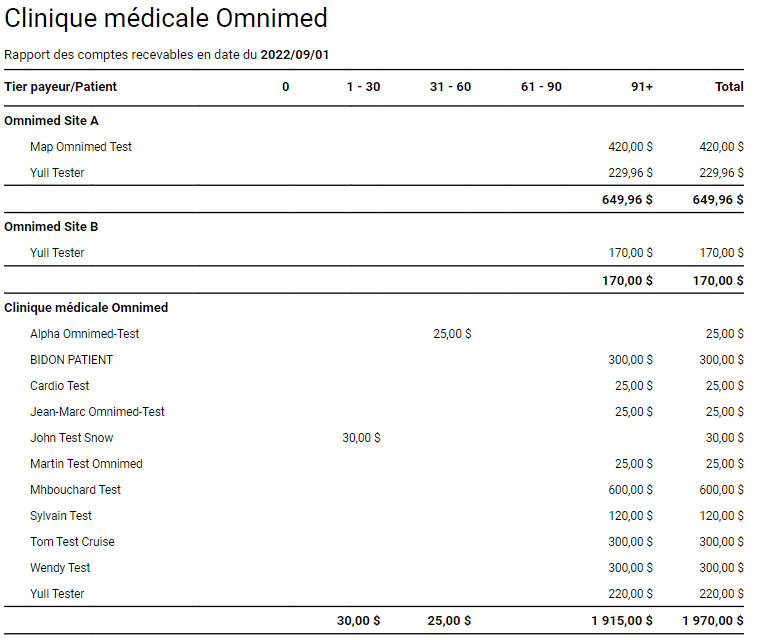Open the Map Omnimed Test patient row

tap(81, 147)
